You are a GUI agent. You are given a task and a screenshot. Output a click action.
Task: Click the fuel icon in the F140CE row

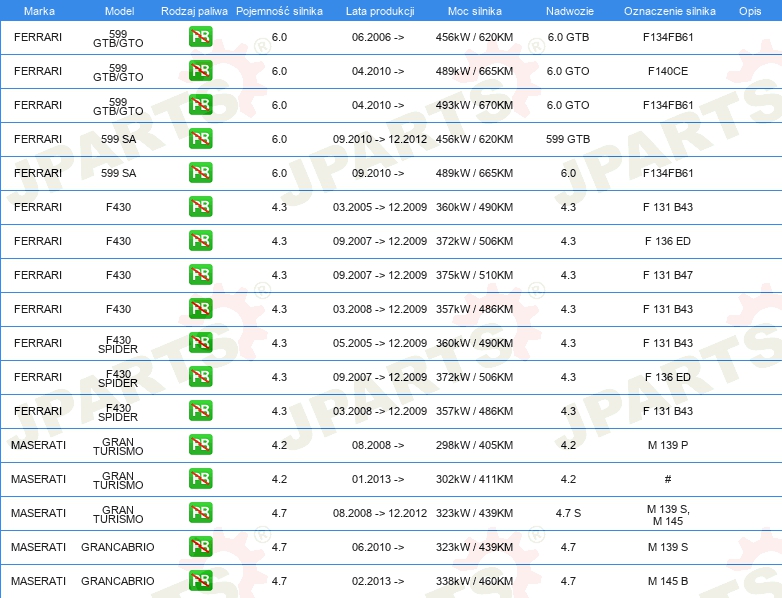tap(200, 71)
